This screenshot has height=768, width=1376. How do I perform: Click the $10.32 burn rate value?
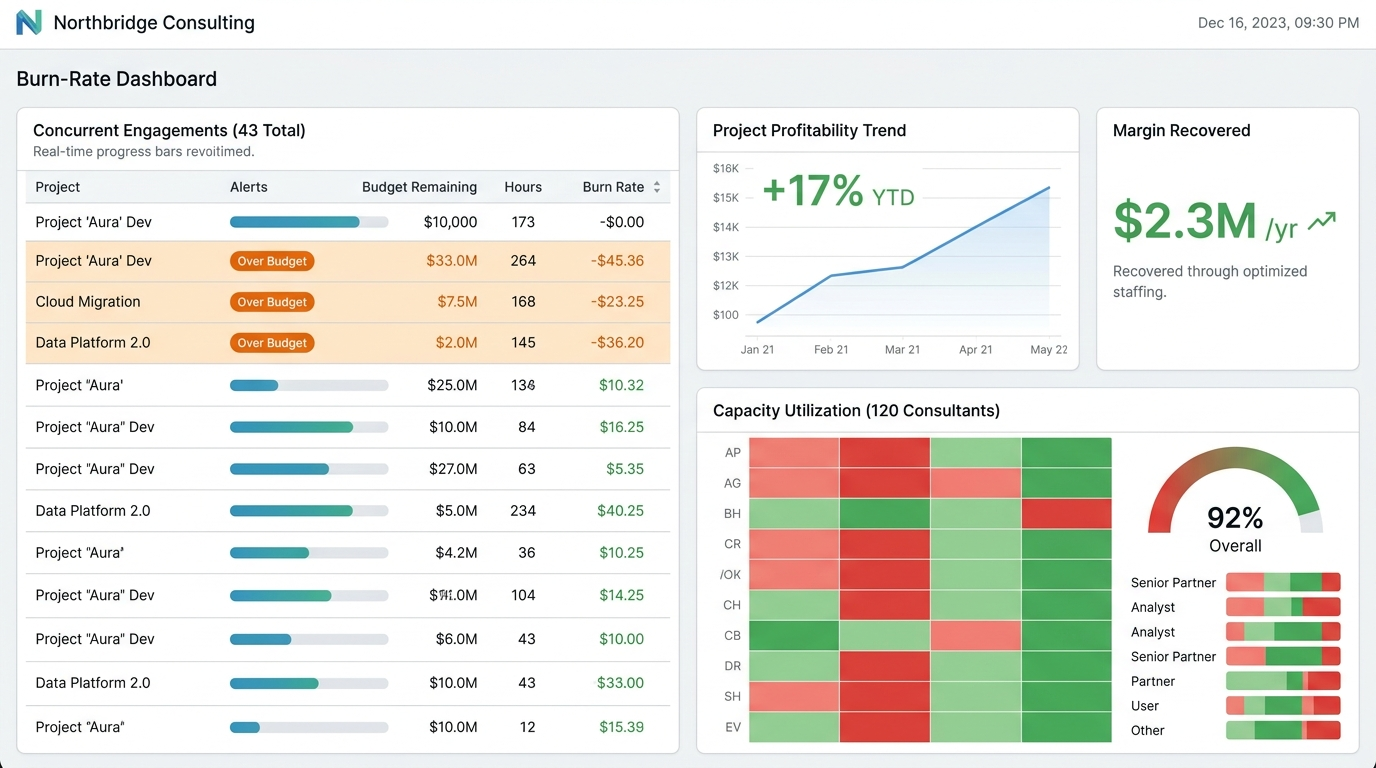pyautogui.click(x=621, y=385)
